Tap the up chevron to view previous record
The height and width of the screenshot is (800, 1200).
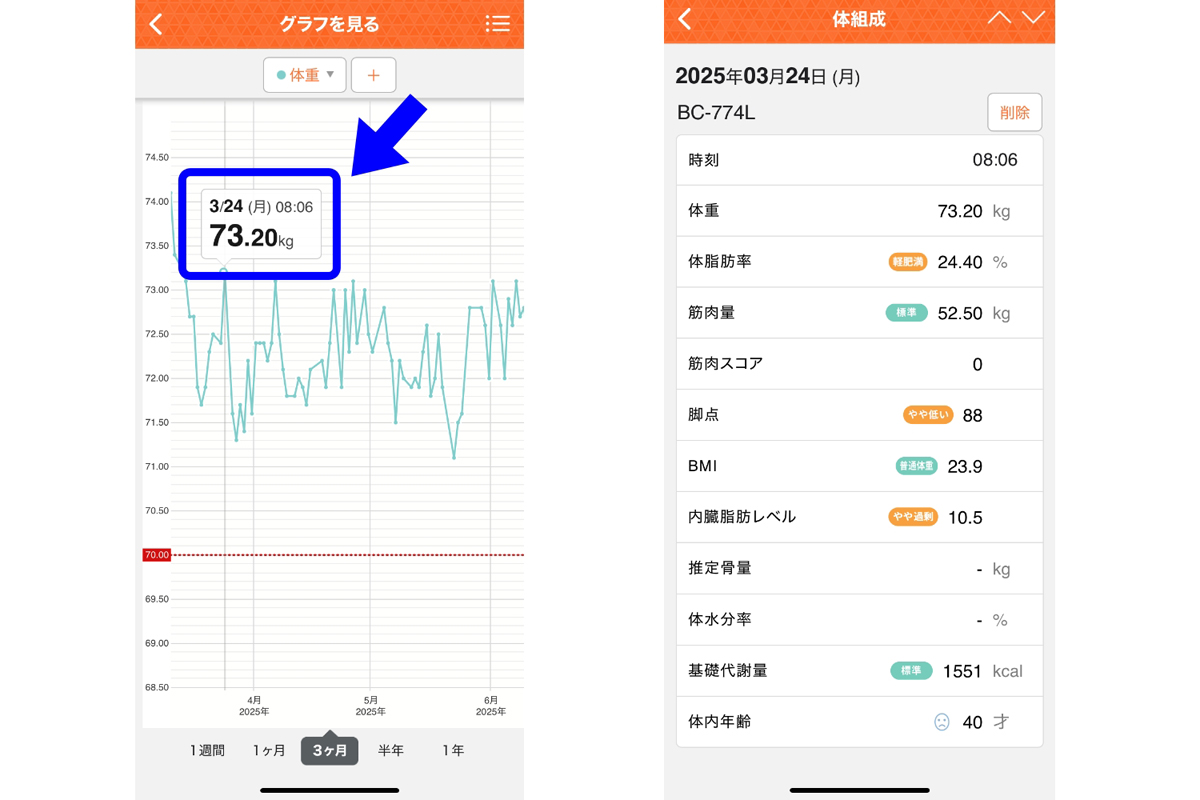click(x=1001, y=18)
